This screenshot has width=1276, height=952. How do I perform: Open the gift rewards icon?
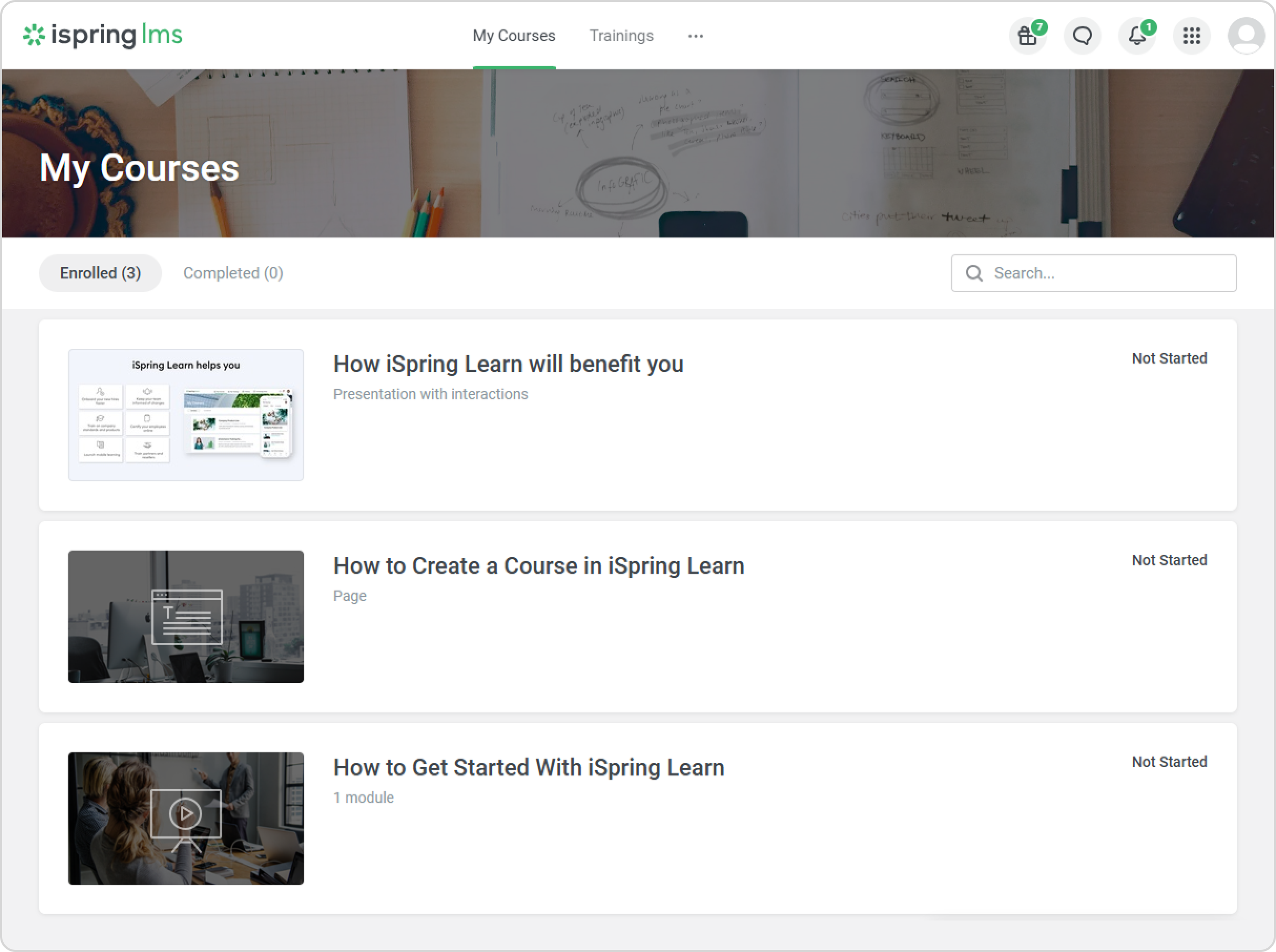(x=1027, y=36)
